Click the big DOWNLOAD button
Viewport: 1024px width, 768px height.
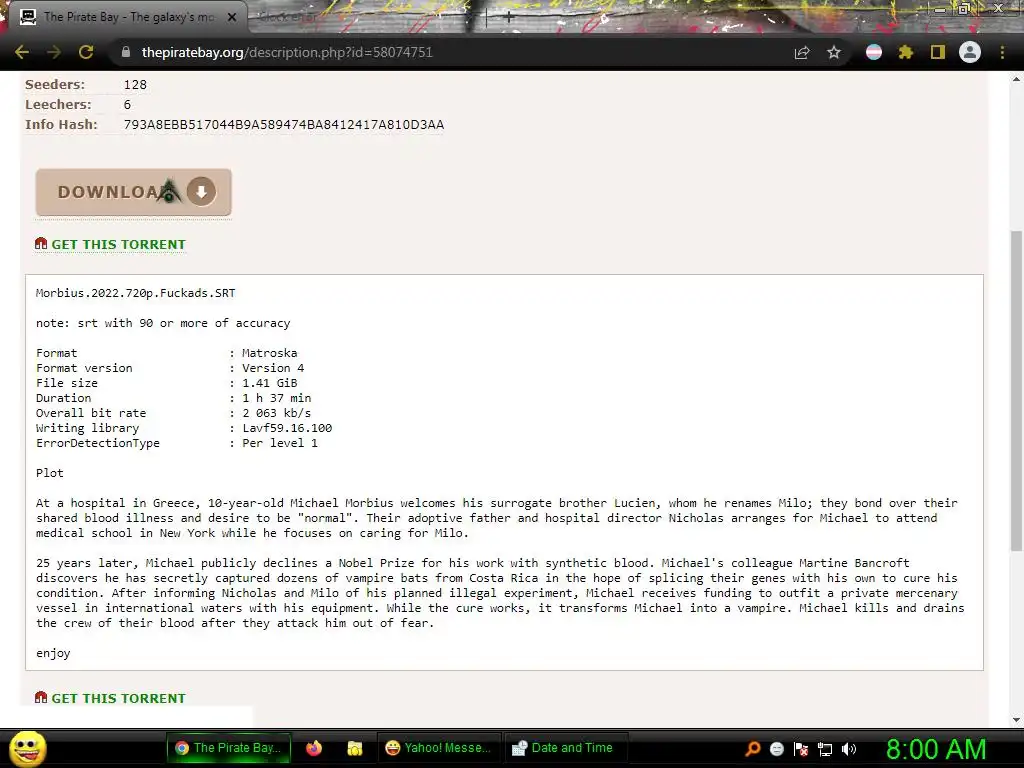tap(134, 192)
